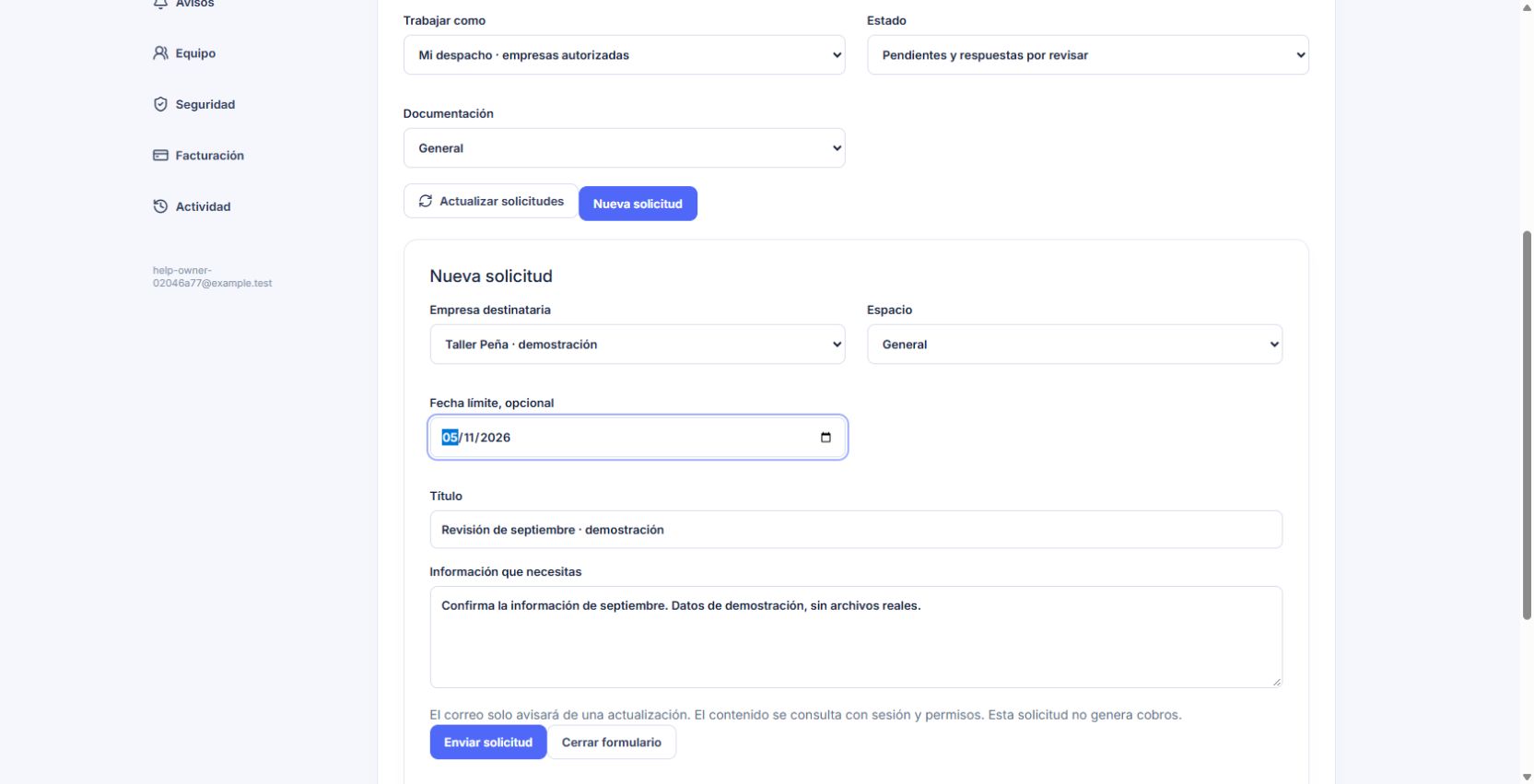
Task: Click the refresh icon in Actualizar solicitudes
Action: pos(426,201)
